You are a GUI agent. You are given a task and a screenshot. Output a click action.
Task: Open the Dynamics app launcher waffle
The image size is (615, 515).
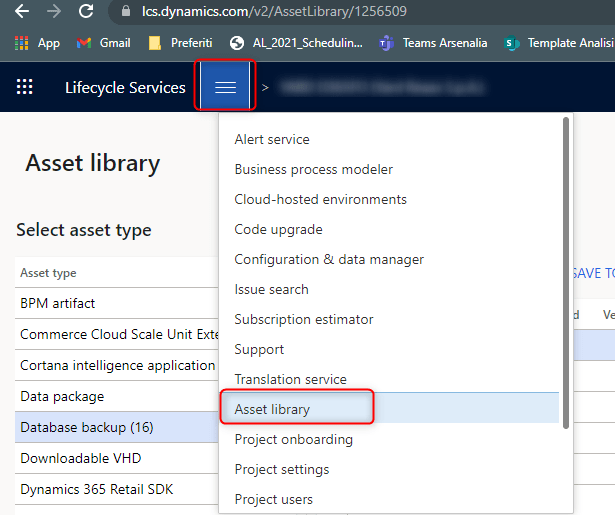(25, 87)
